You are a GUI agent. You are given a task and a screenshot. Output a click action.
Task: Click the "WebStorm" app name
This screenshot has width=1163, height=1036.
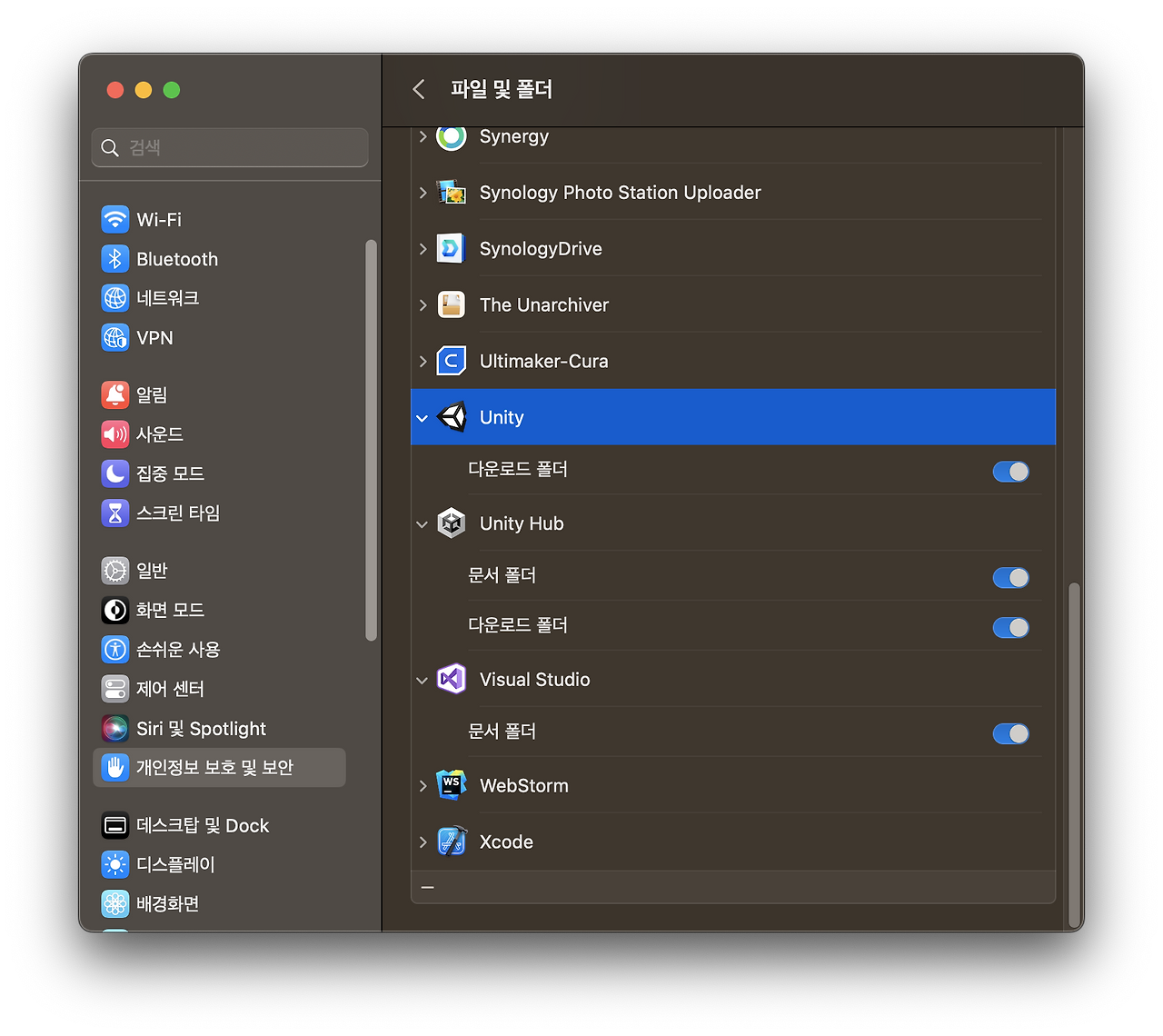click(x=524, y=786)
